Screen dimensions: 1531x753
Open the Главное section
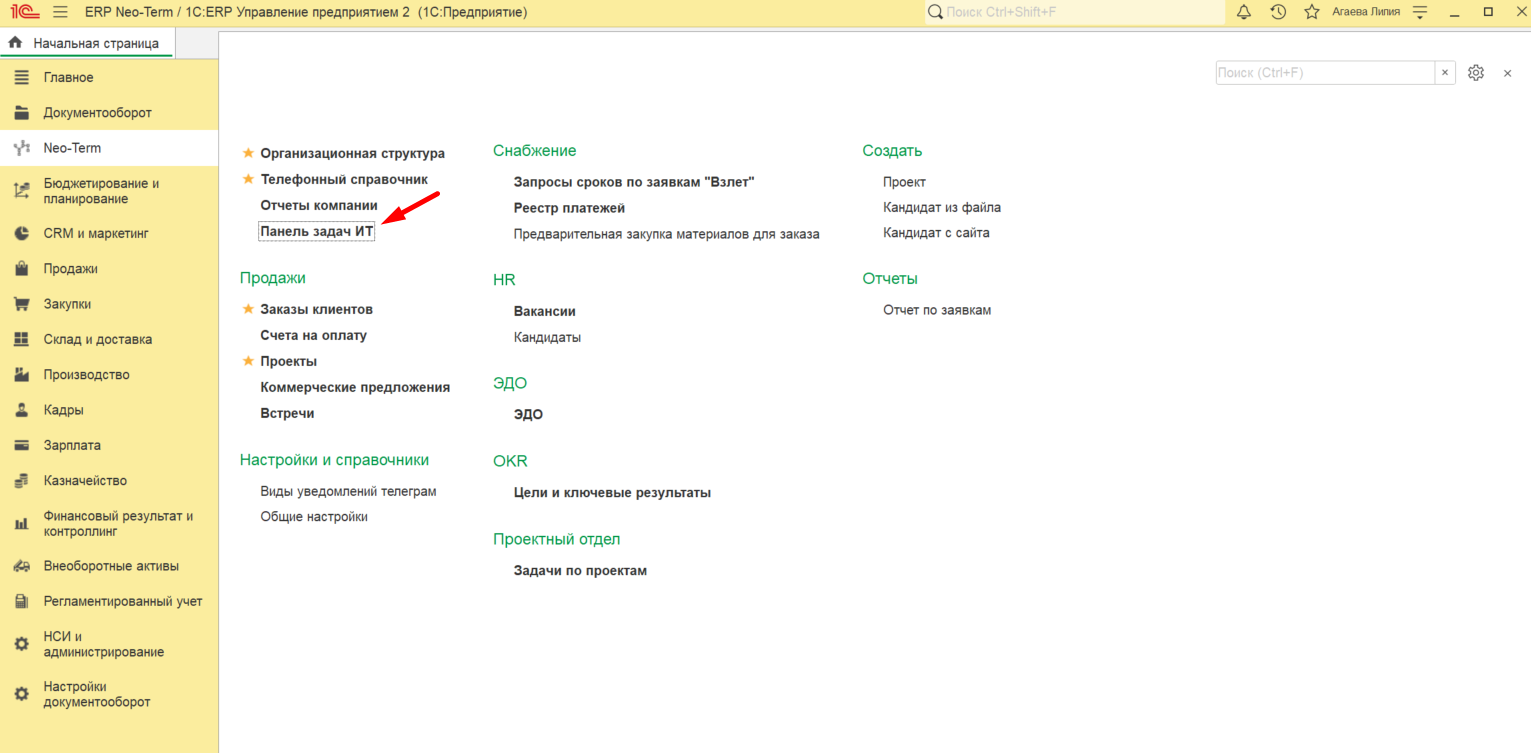coord(109,77)
